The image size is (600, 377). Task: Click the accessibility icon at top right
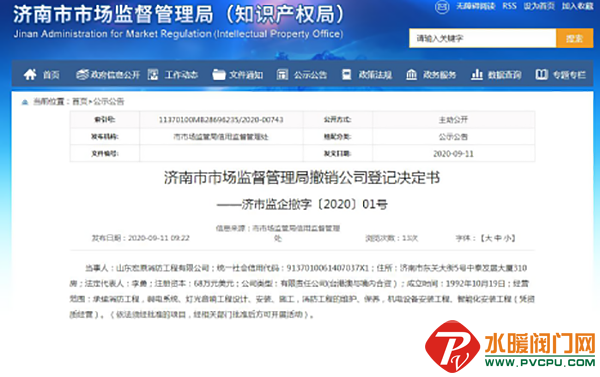(x=442, y=7)
